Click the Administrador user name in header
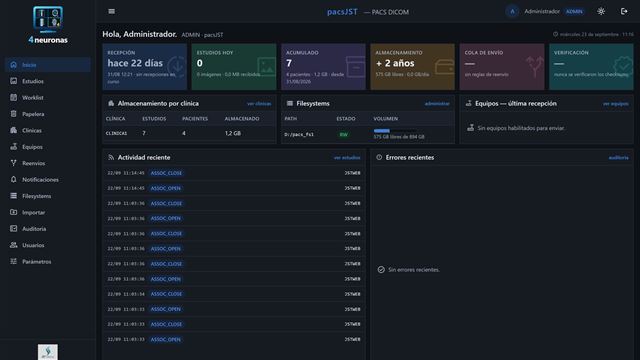The width and height of the screenshot is (640, 360). click(542, 11)
